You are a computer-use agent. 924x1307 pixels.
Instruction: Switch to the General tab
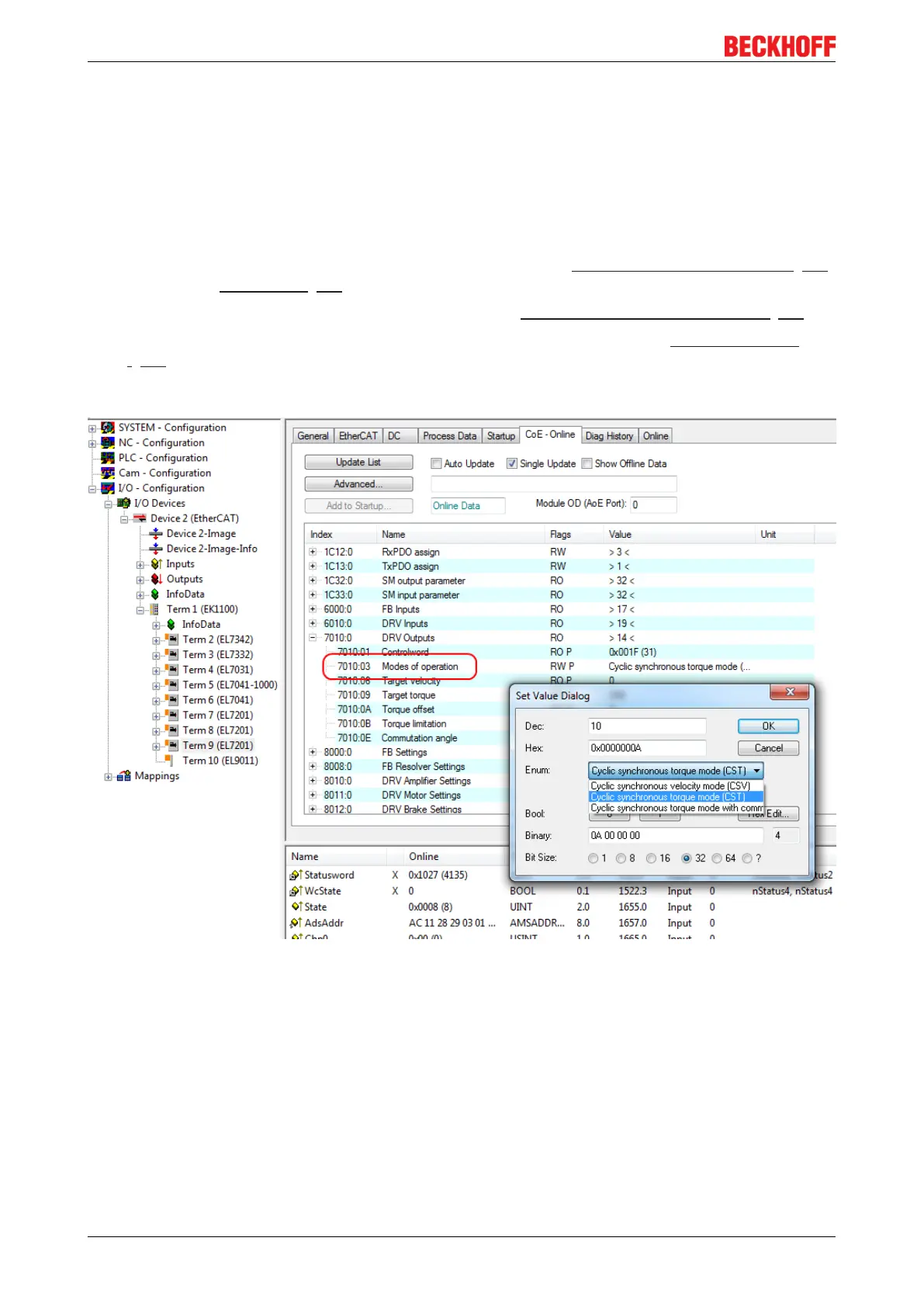click(313, 436)
